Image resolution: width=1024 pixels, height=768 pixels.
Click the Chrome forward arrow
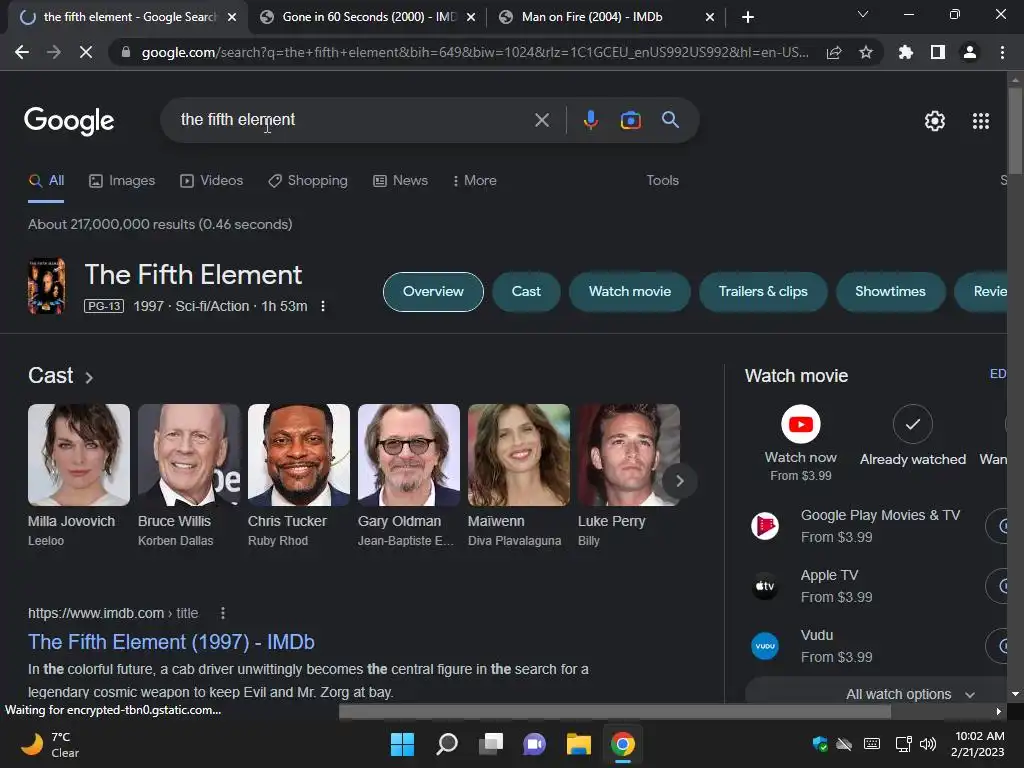54,52
